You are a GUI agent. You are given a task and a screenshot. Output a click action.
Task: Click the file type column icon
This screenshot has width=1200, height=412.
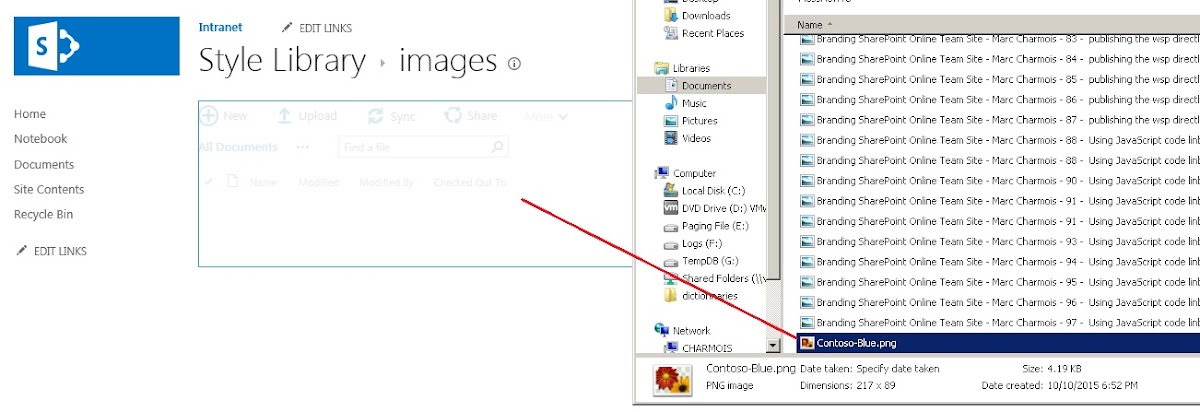tap(232, 182)
